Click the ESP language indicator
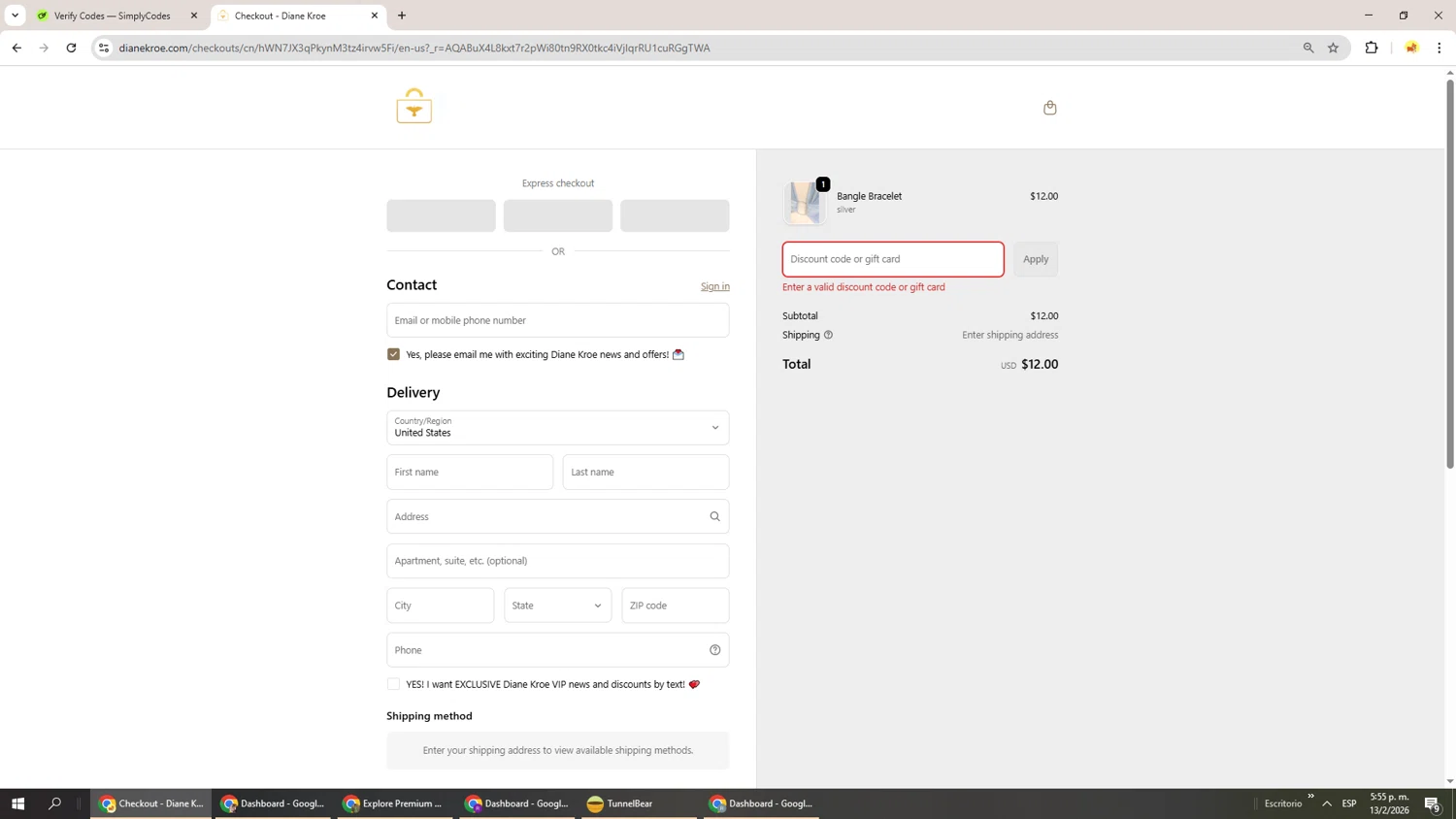The width and height of the screenshot is (1456, 819). point(1349,803)
